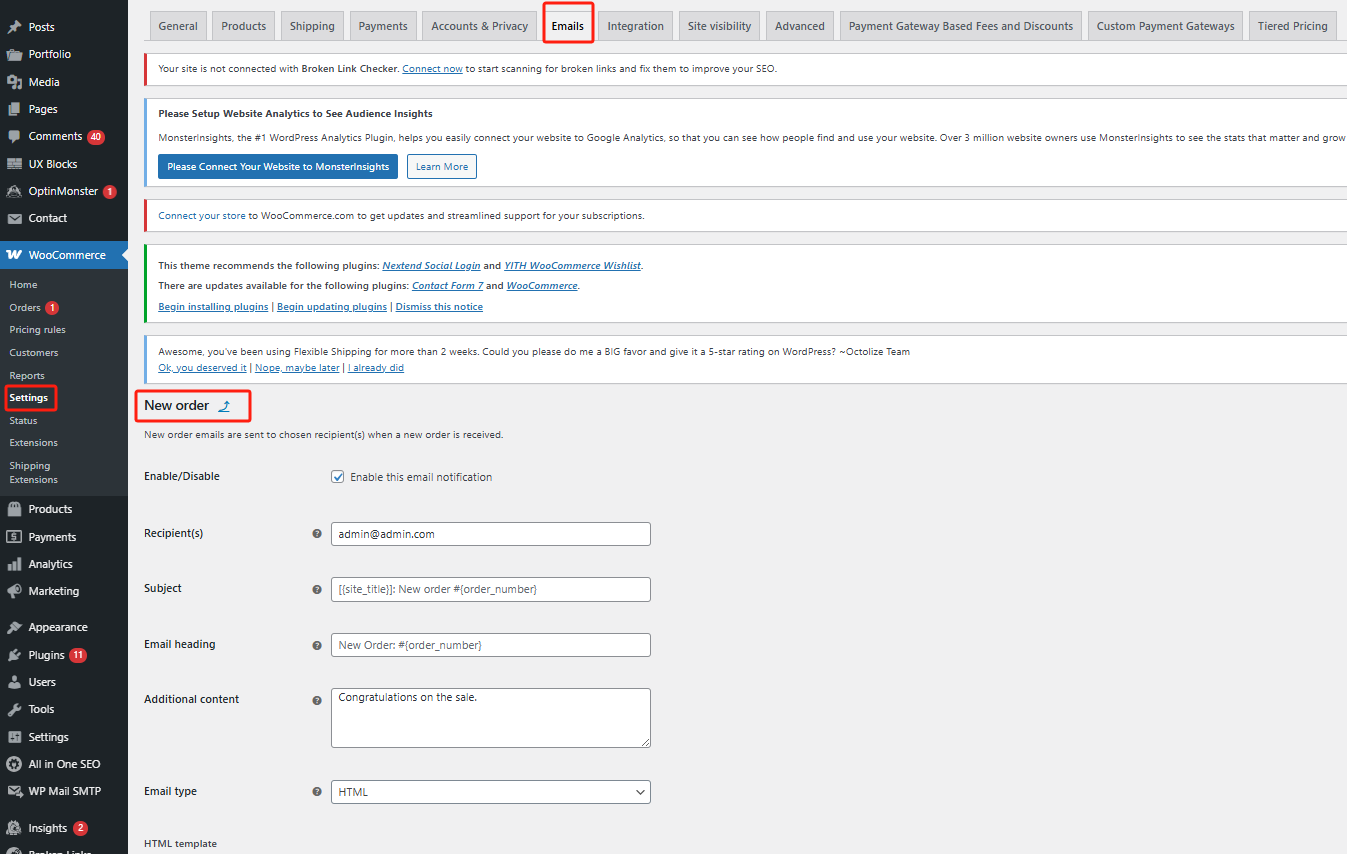Click the Contact envelope icon
This screenshot has height=854, width=1347.
(14, 218)
